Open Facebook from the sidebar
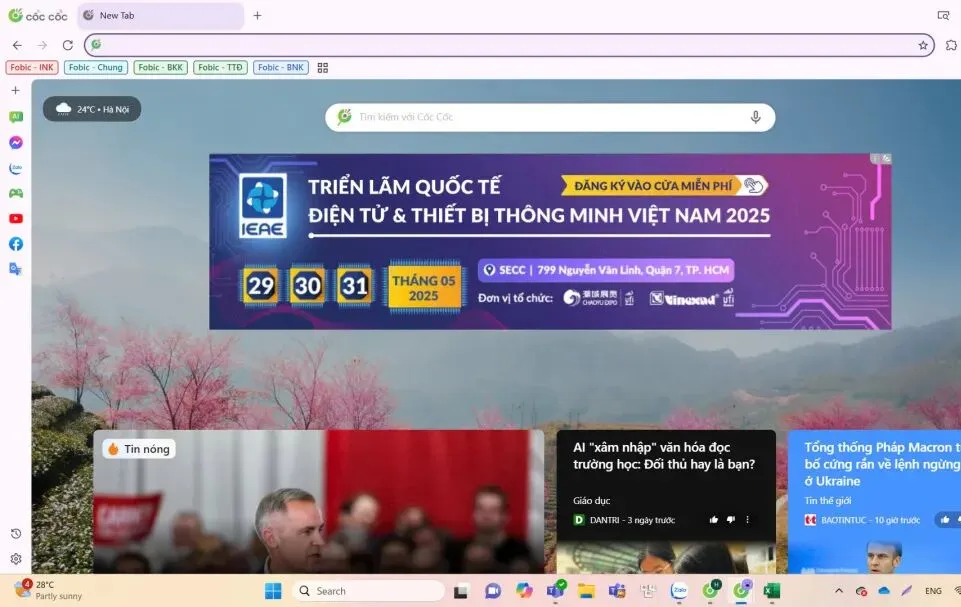Screen dimensions: 961x607 pos(16,244)
